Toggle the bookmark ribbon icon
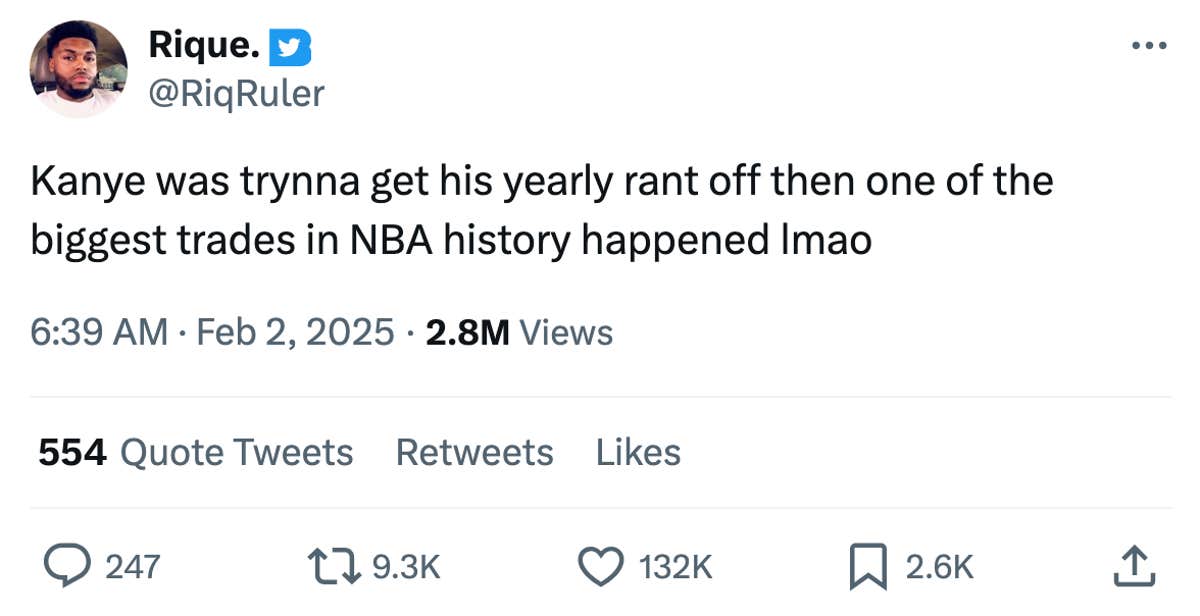1200x616 pixels. pos(869,565)
